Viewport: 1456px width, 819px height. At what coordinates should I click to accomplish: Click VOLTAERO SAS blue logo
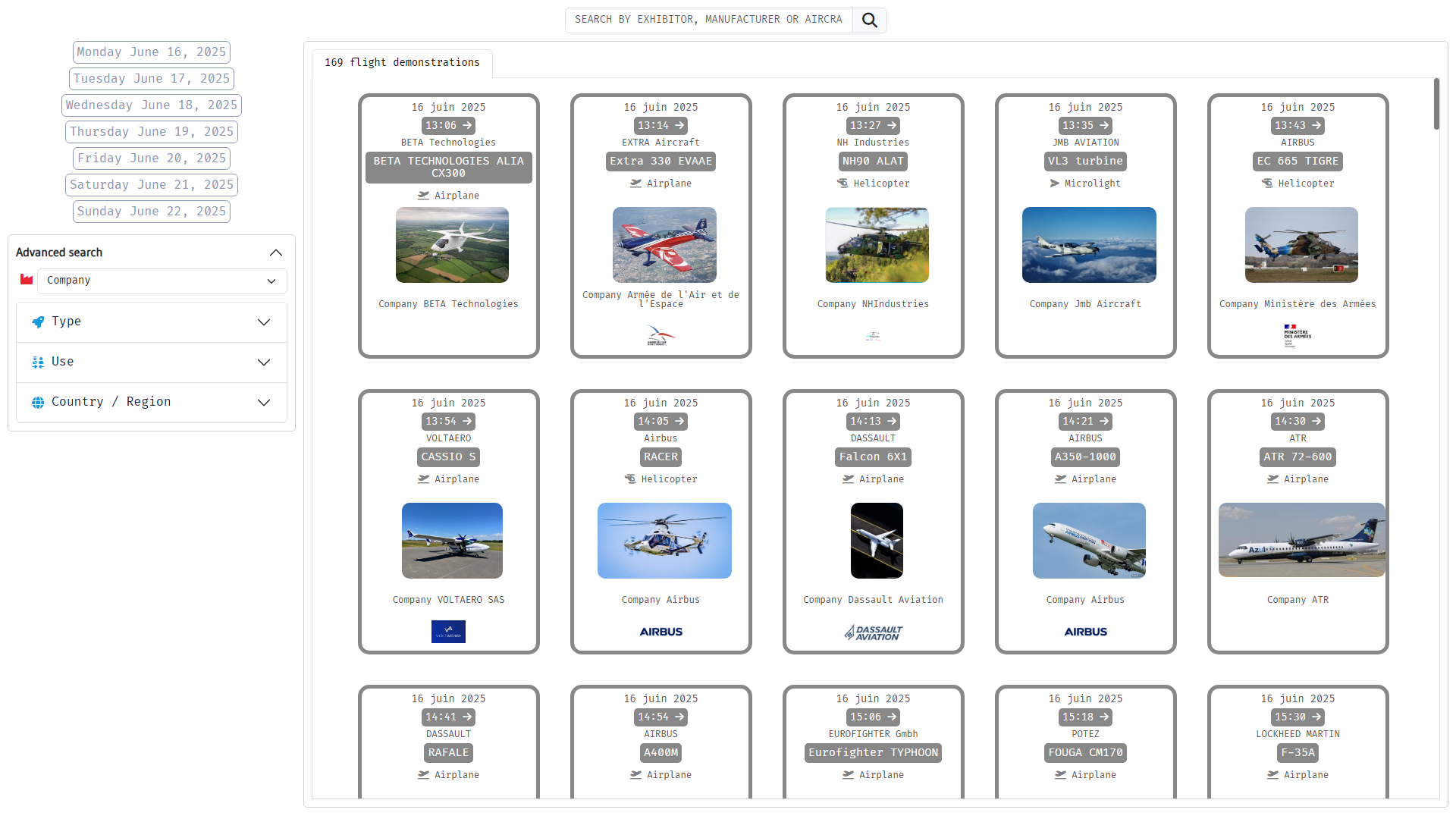(x=448, y=632)
